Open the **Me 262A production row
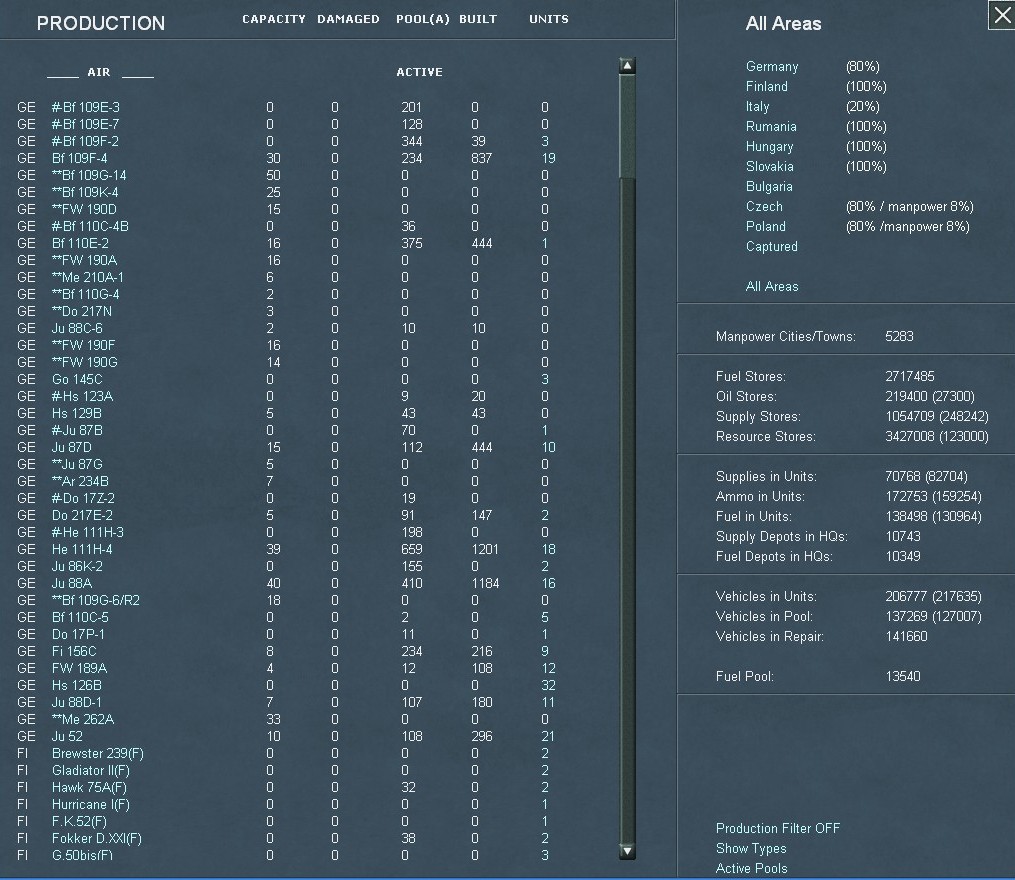The height and width of the screenshot is (880, 1015). click(x=83, y=719)
